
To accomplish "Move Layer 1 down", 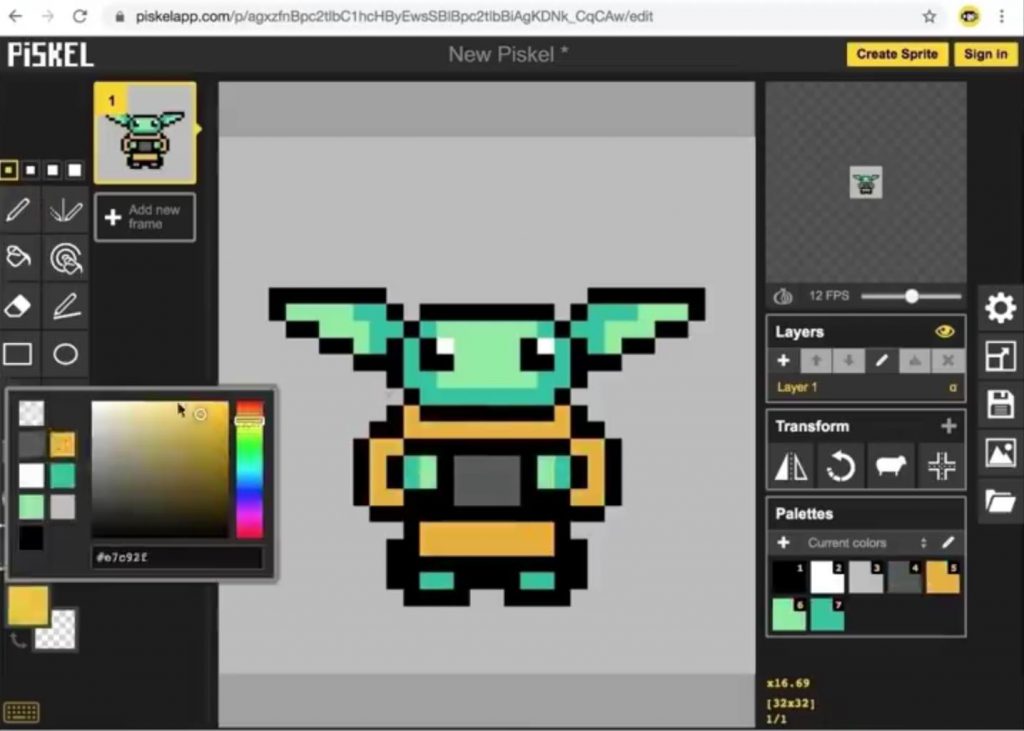I will click(849, 361).
